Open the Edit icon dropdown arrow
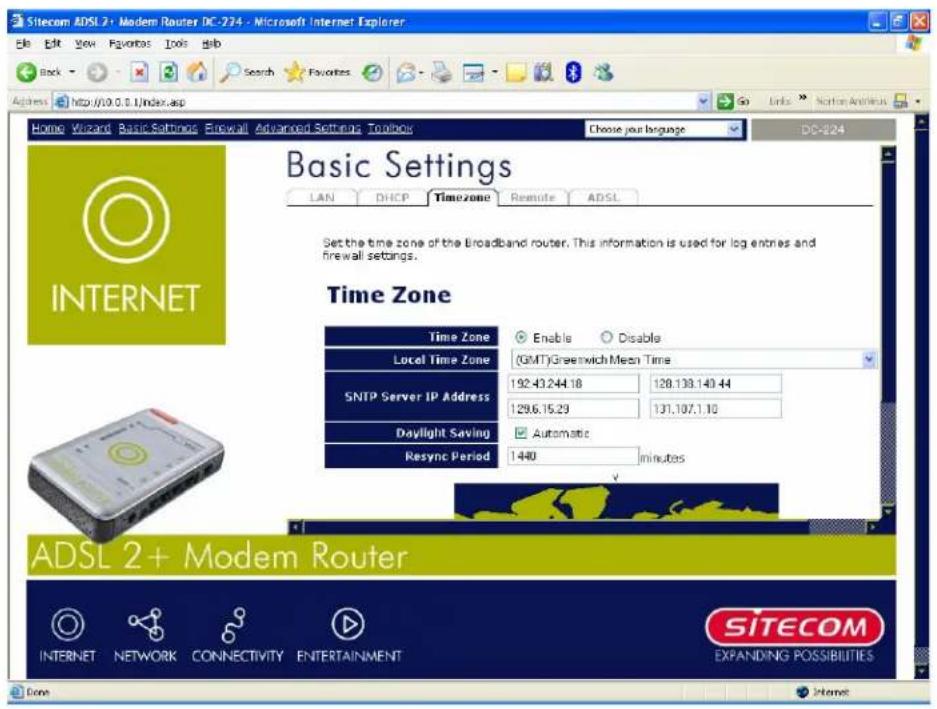The image size is (937, 709). 494,73
